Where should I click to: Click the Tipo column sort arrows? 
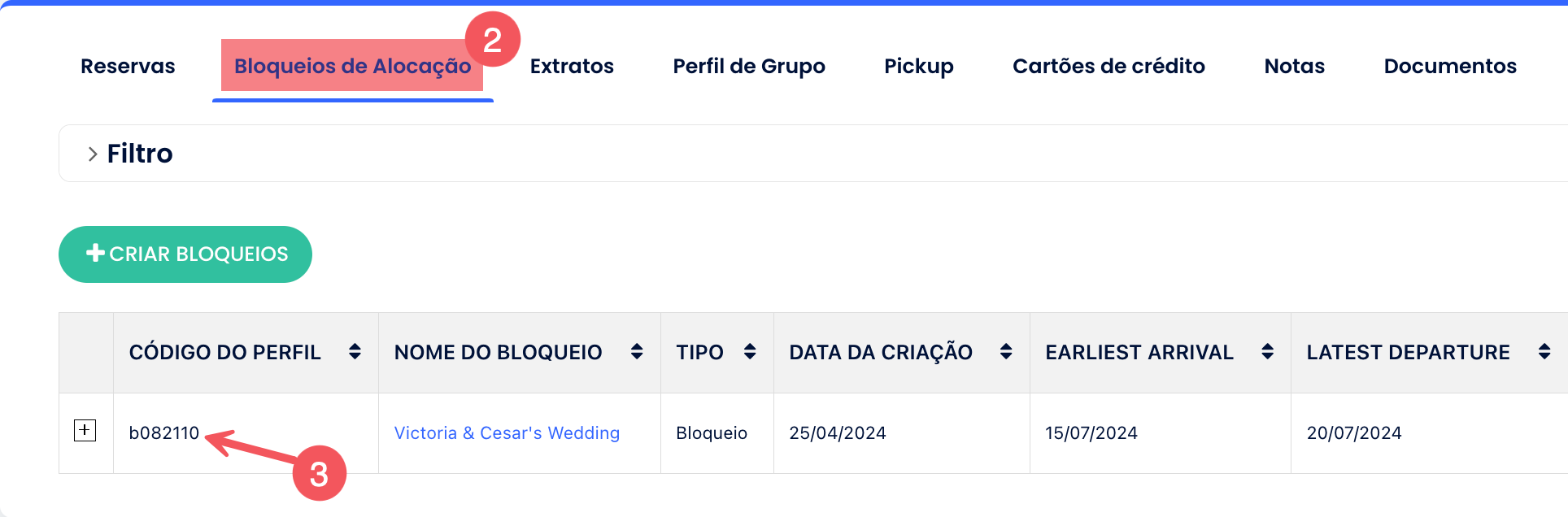750,351
